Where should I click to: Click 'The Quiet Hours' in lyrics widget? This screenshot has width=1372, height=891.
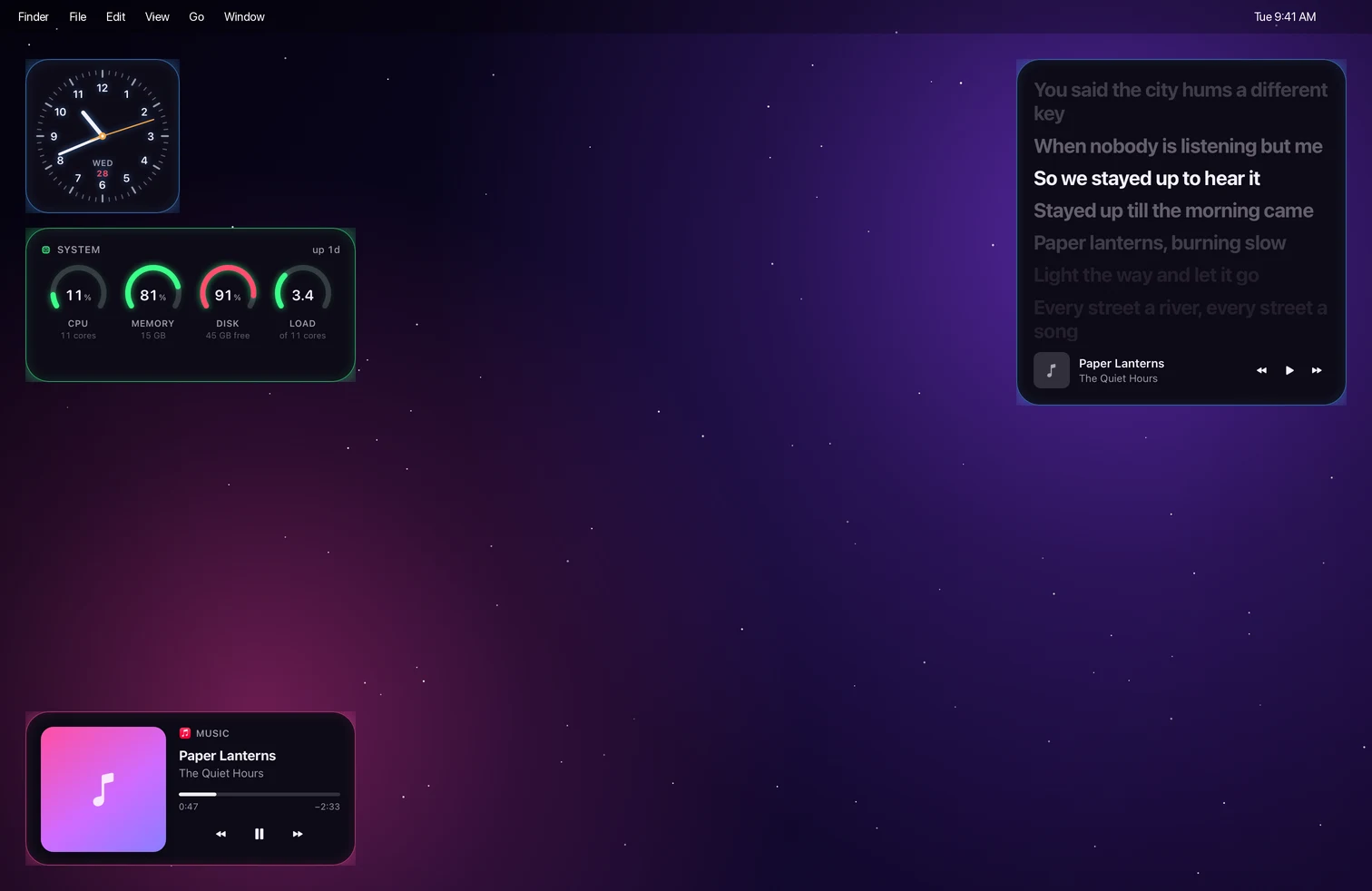coord(1118,378)
